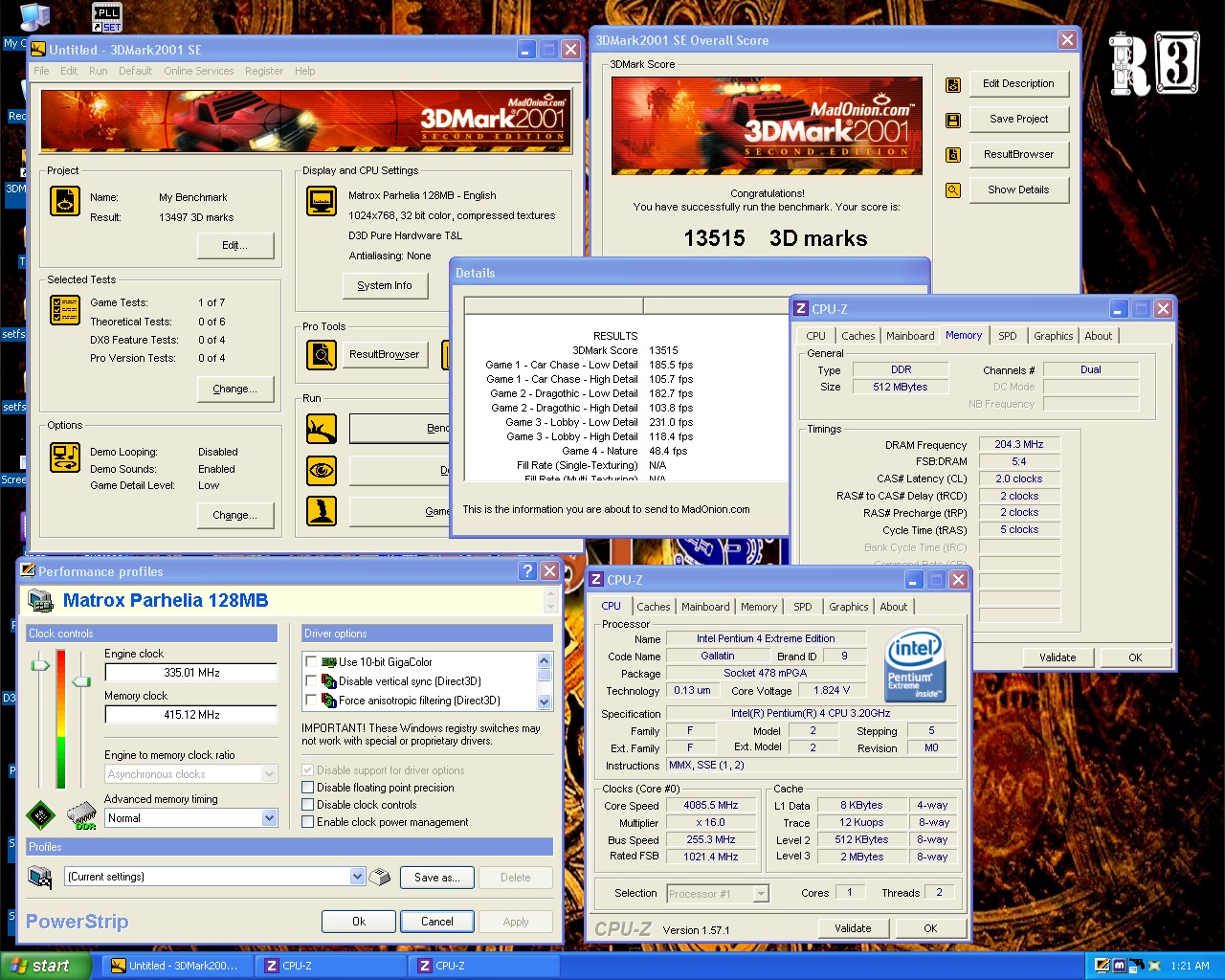The image size is (1225, 980).
Task: Click Cancel in Performance profiles dialog
Action: click(x=437, y=922)
